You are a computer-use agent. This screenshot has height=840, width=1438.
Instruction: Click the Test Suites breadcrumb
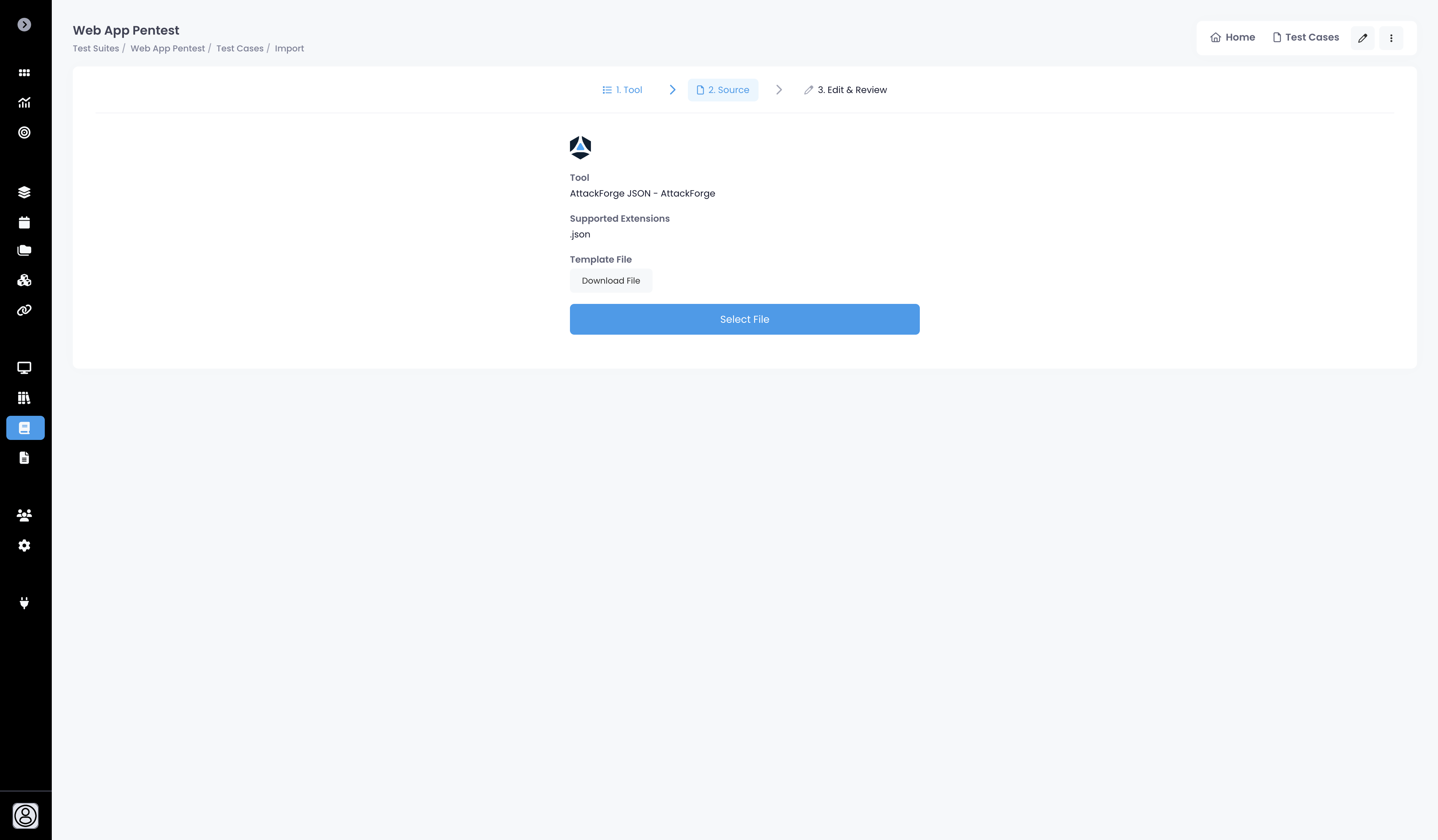(96, 49)
